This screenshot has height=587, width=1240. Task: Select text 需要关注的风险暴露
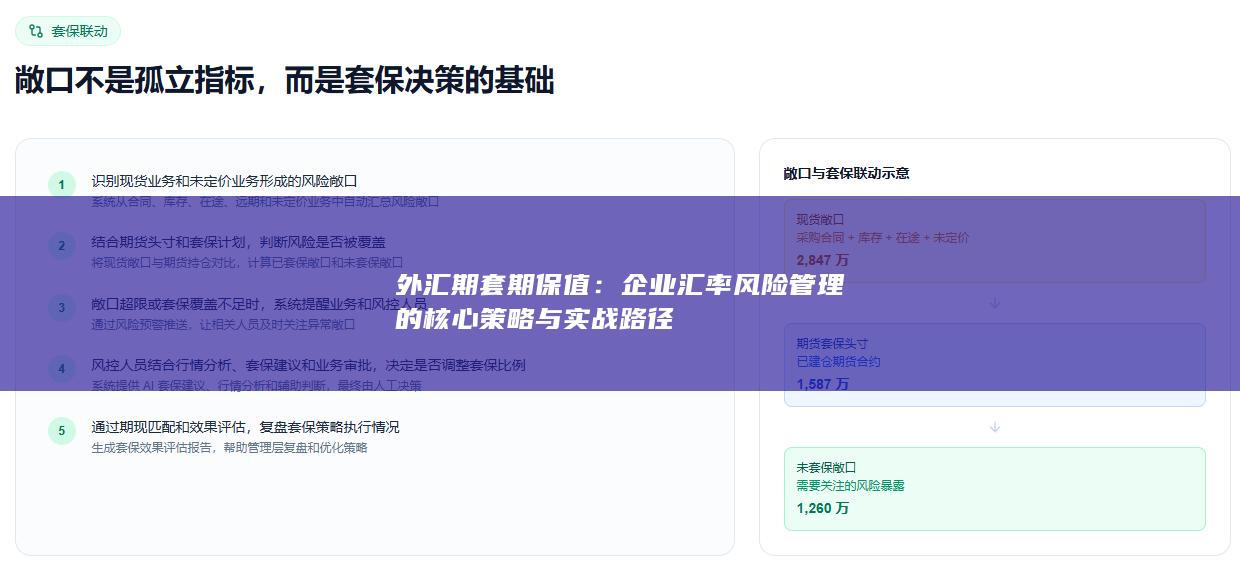850,486
